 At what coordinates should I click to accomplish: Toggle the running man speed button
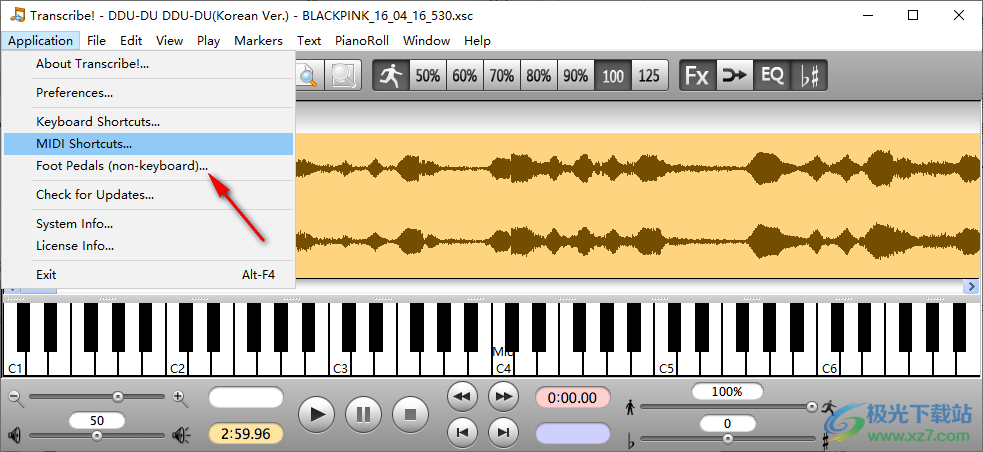(391, 76)
